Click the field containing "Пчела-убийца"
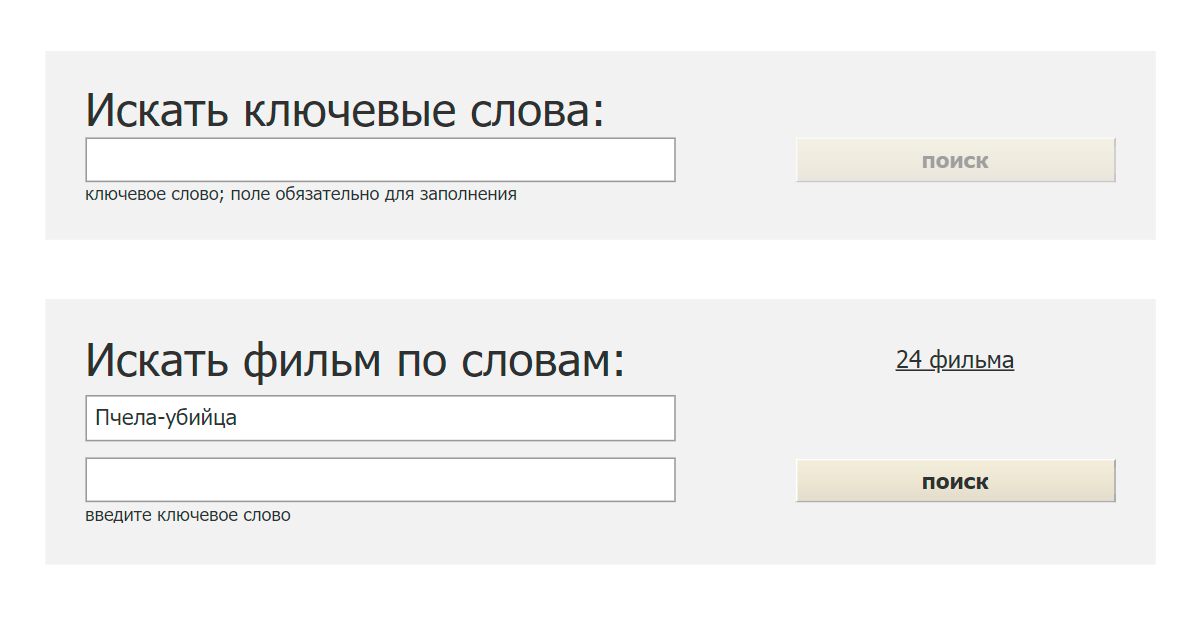This screenshot has height=630, width=1200. pyautogui.click(x=380, y=418)
